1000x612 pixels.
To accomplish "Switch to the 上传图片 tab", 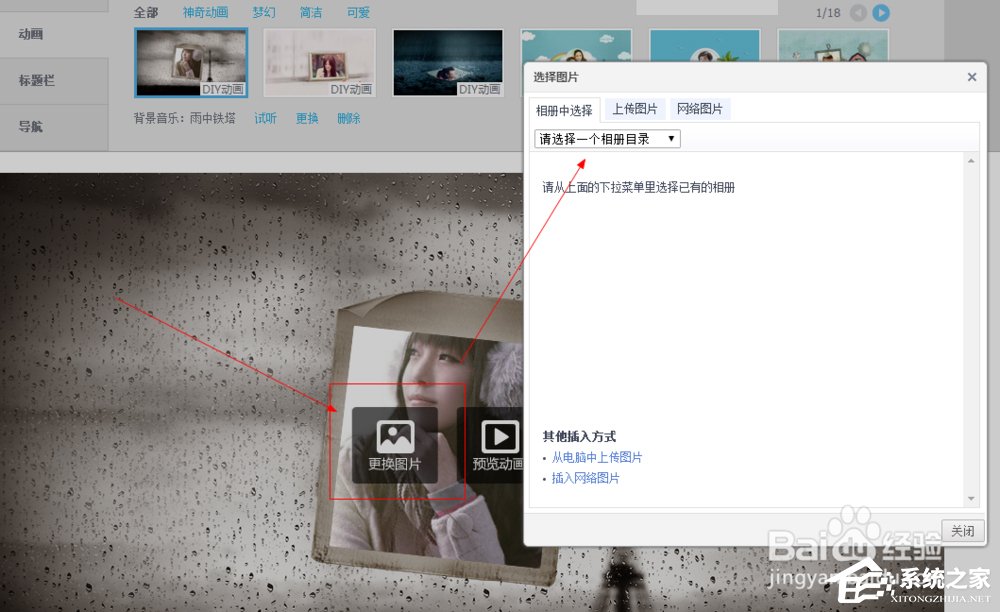I will click(635, 108).
